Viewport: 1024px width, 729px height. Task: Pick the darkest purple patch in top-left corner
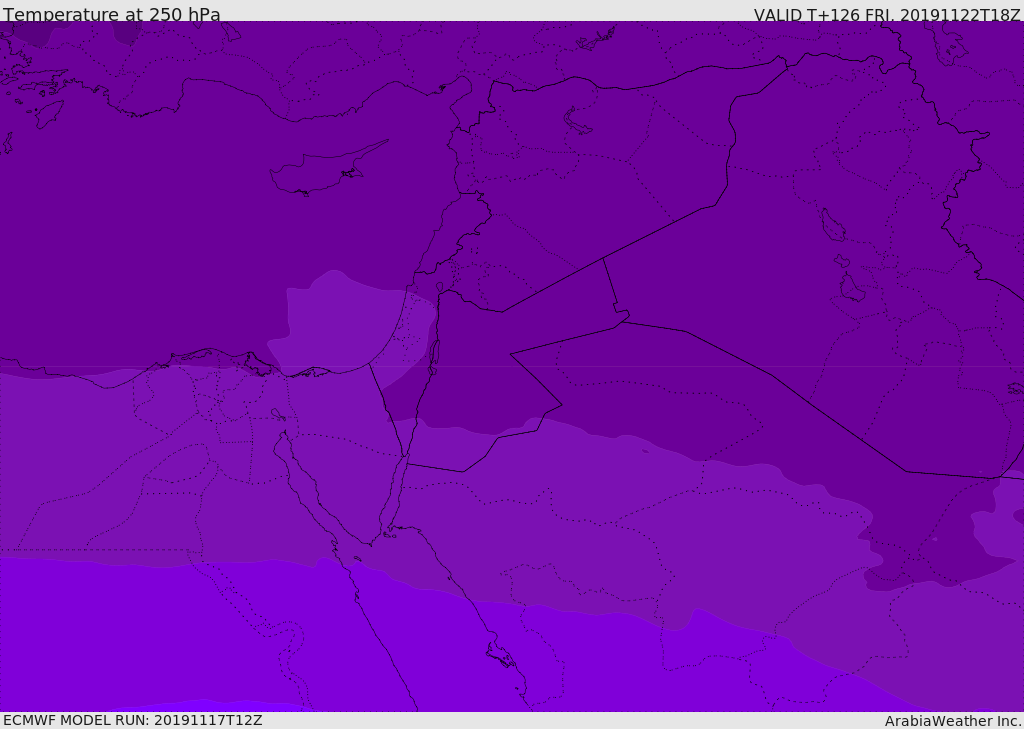(x=32, y=34)
